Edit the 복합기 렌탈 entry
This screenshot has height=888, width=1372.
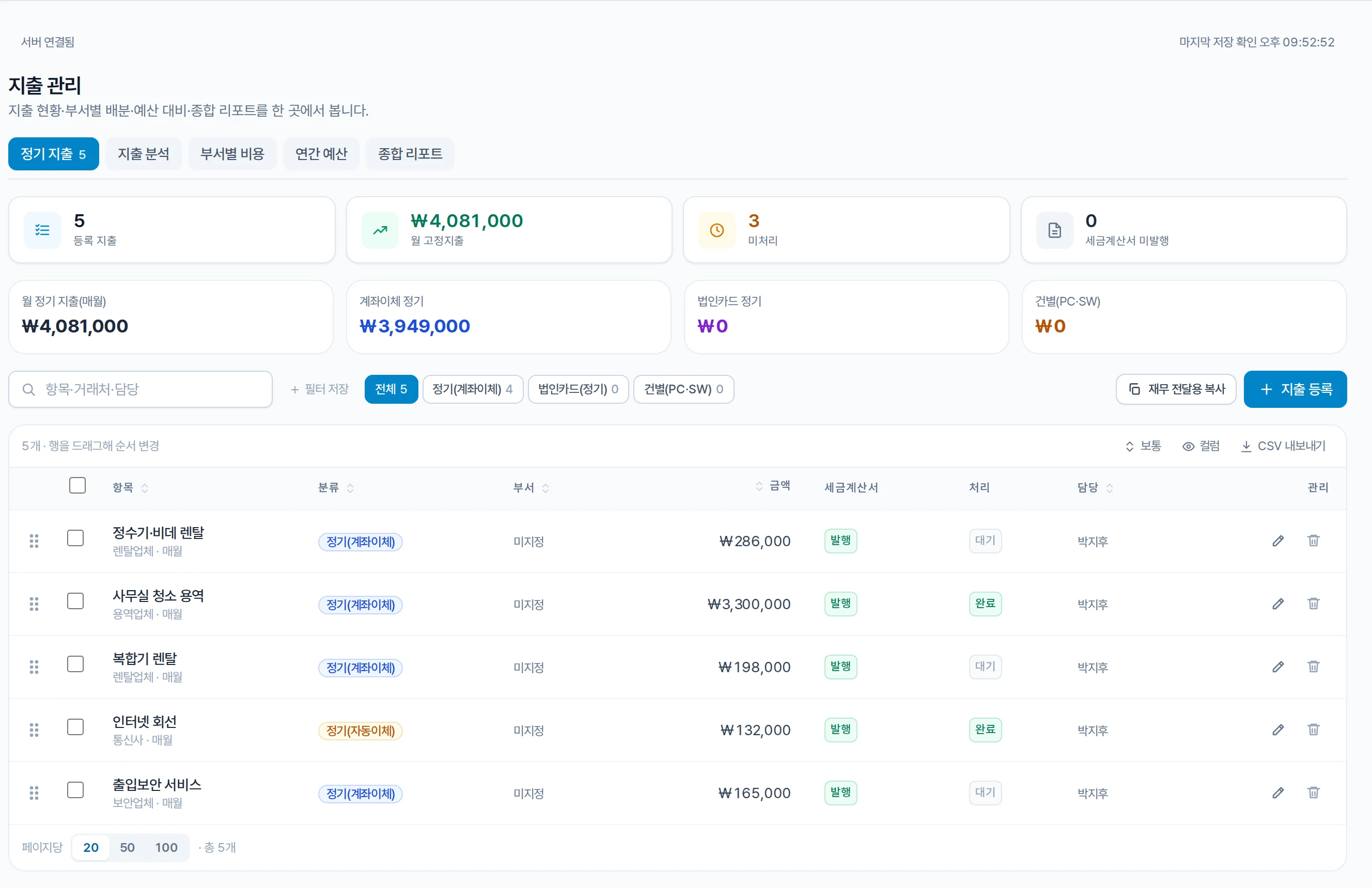(x=1278, y=667)
